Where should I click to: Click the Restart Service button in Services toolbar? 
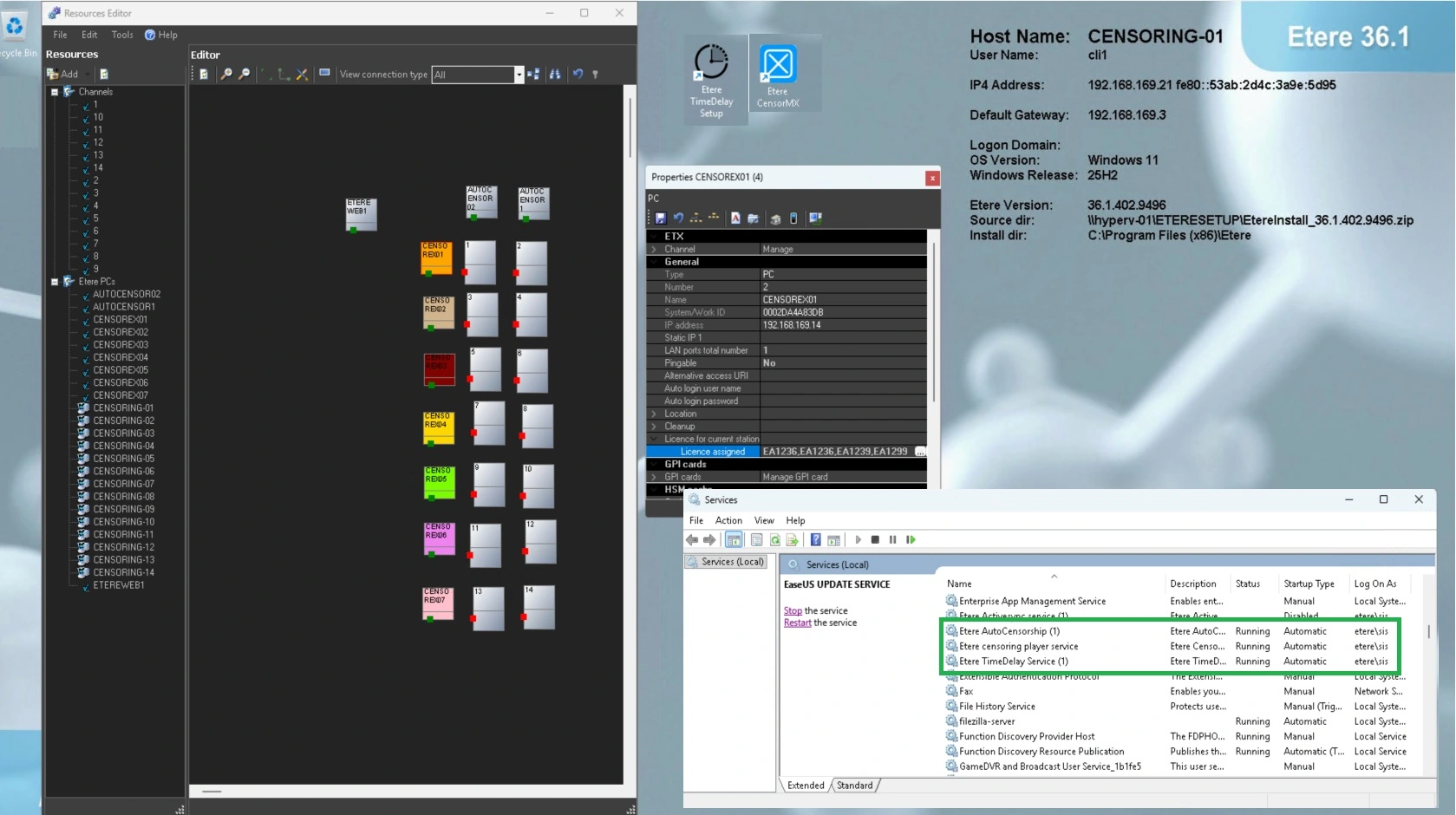tap(911, 540)
